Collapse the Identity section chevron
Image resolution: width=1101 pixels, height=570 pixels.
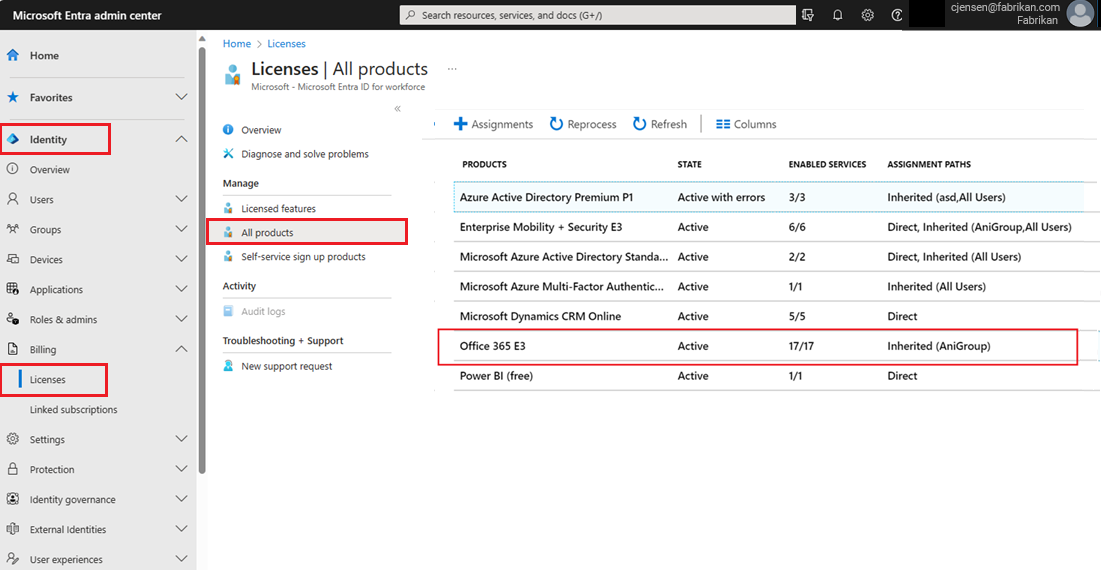coord(181,139)
